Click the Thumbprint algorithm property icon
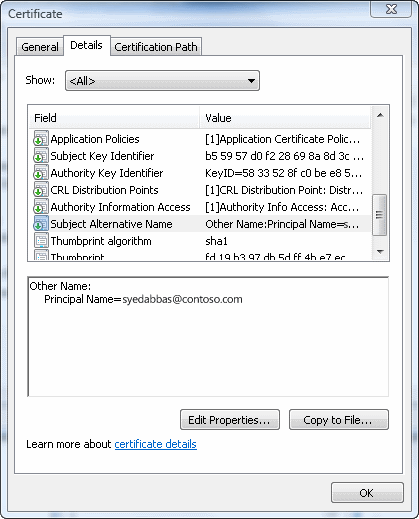The height and width of the screenshot is (519, 419). 41,241
